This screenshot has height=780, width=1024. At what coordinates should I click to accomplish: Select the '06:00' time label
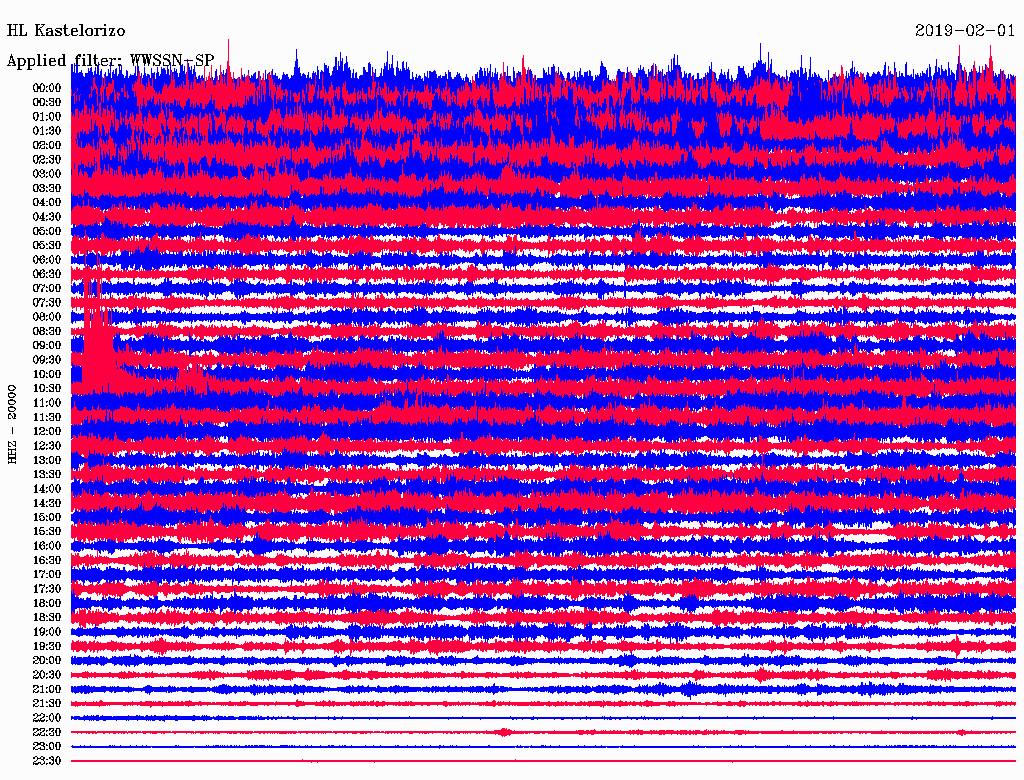47,260
